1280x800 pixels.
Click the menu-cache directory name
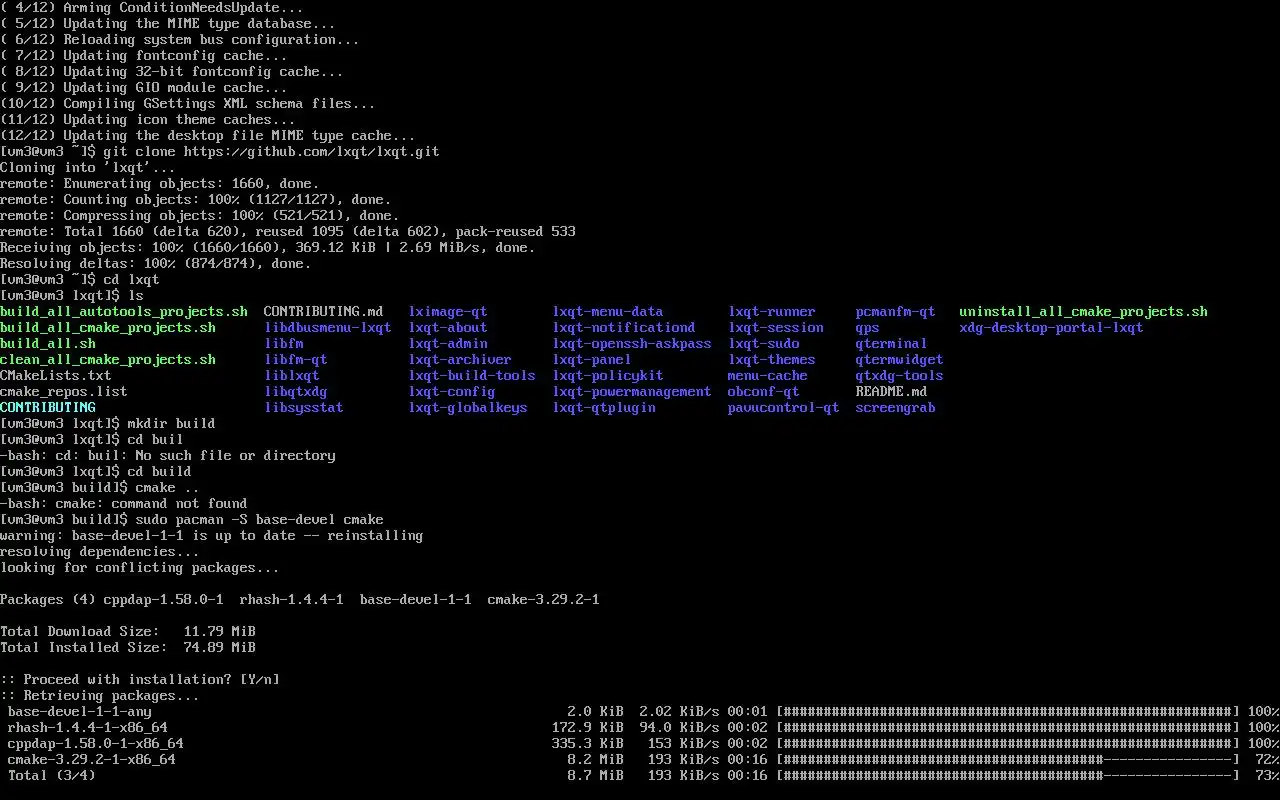point(768,376)
